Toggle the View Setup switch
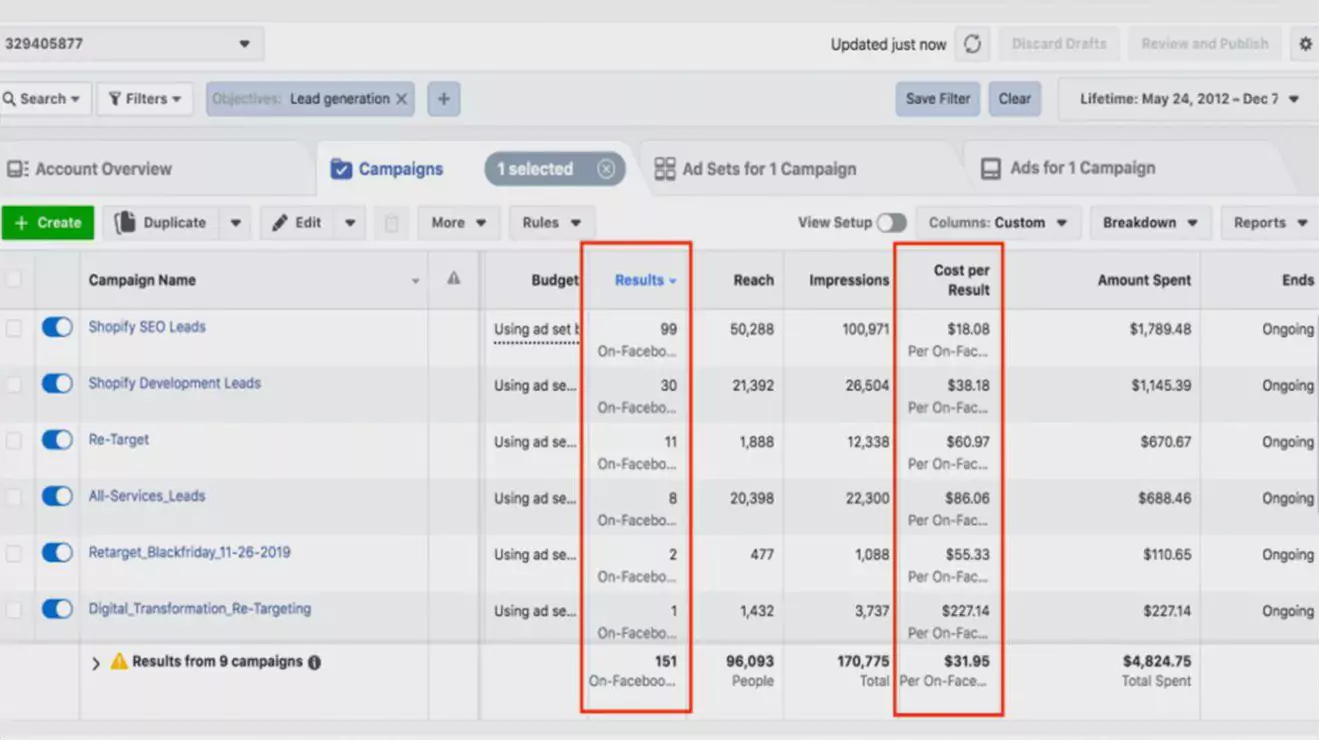 coord(891,223)
